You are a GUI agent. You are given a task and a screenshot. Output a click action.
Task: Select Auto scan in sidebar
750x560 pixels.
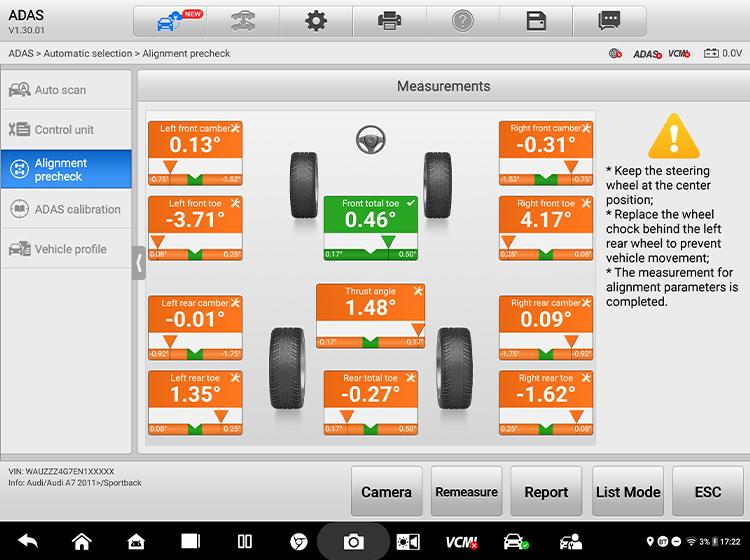[x=66, y=90]
